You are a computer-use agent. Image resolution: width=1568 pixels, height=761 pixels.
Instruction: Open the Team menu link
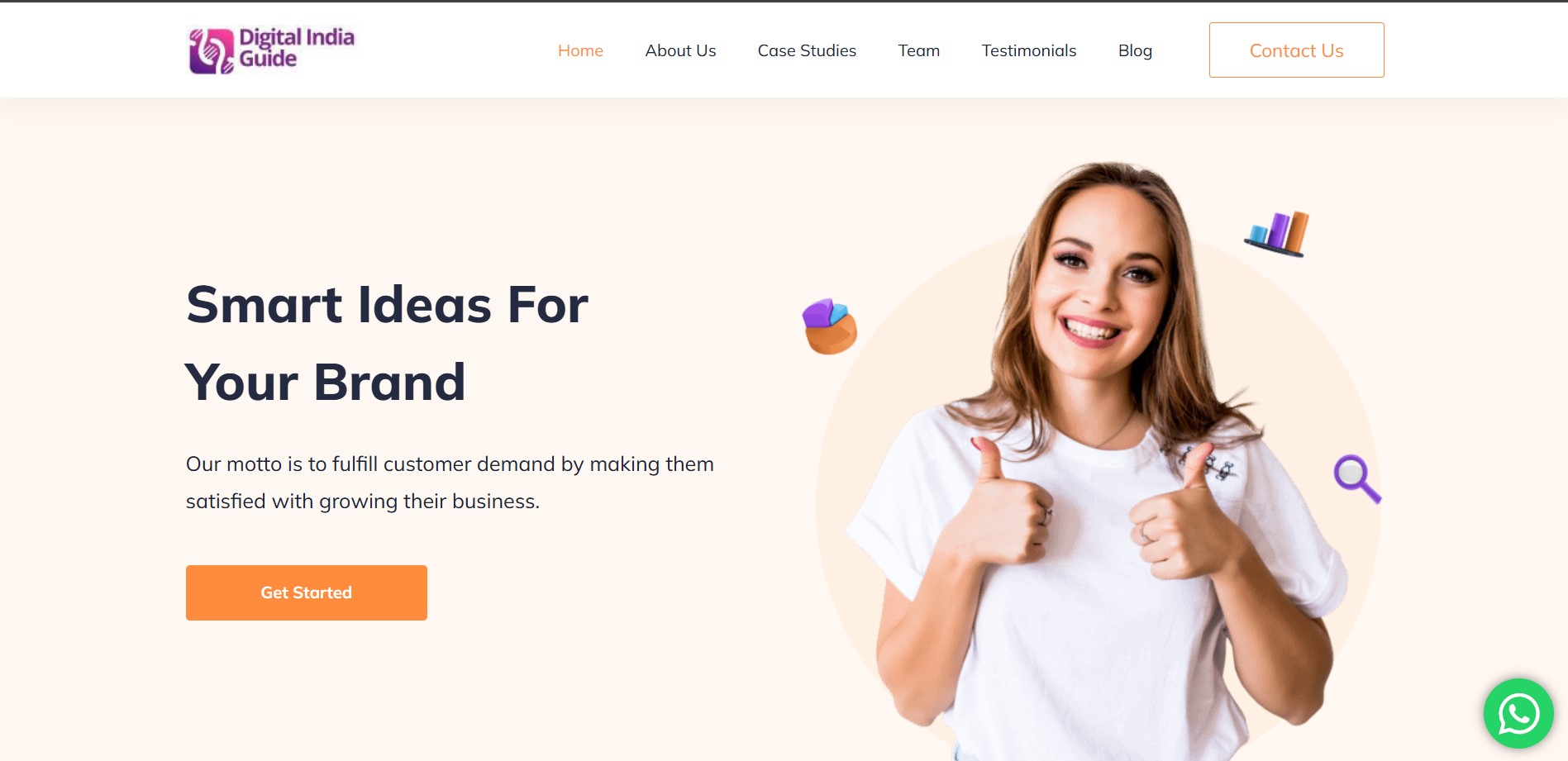click(x=919, y=50)
